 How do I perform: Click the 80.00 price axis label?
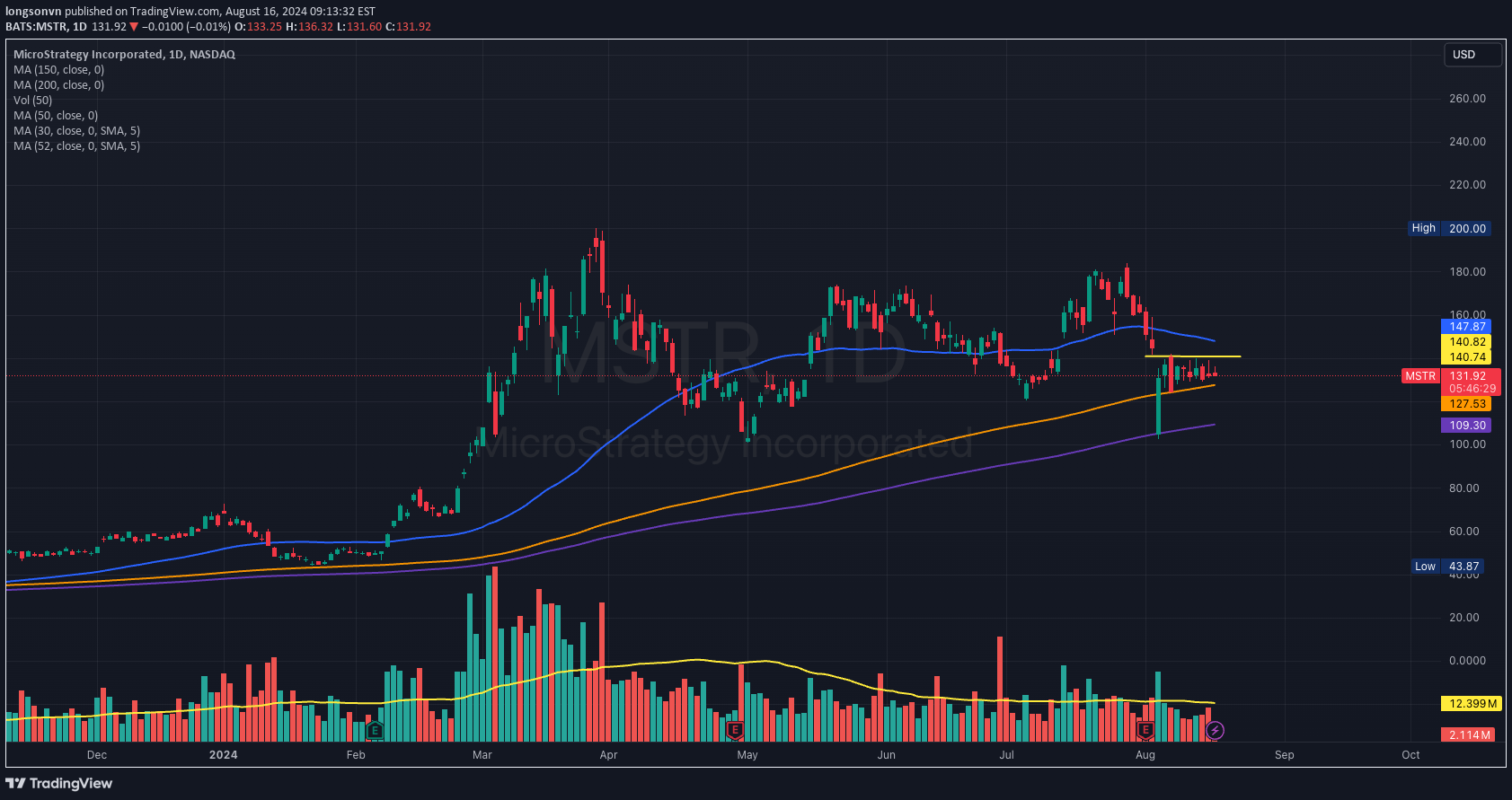(1464, 488)
